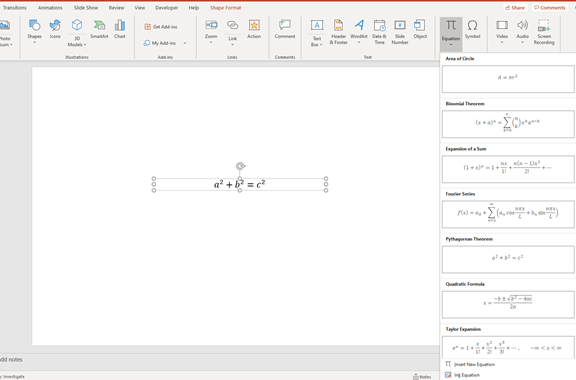Insert an Object
The image size is (576, 380).
[420, 29]
